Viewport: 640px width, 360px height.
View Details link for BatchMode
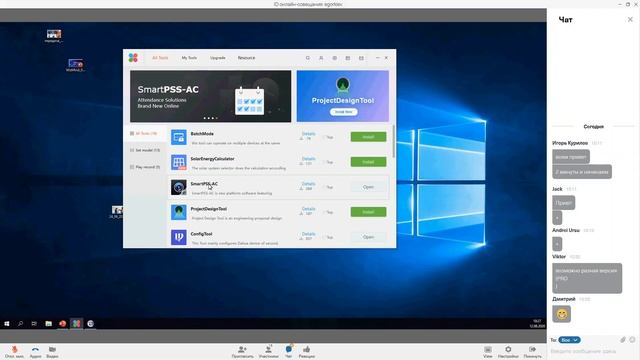coord(309,134)
